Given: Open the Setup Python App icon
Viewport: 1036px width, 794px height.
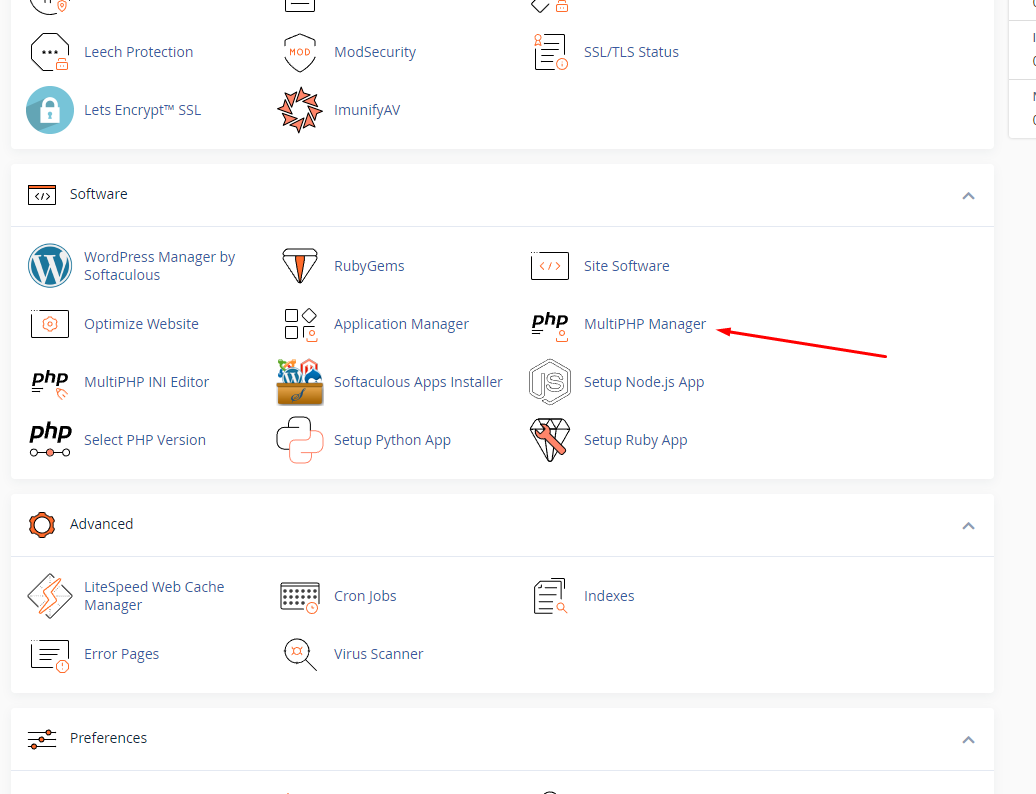Looking at the screenshot, I should click(x=300, y=440).
